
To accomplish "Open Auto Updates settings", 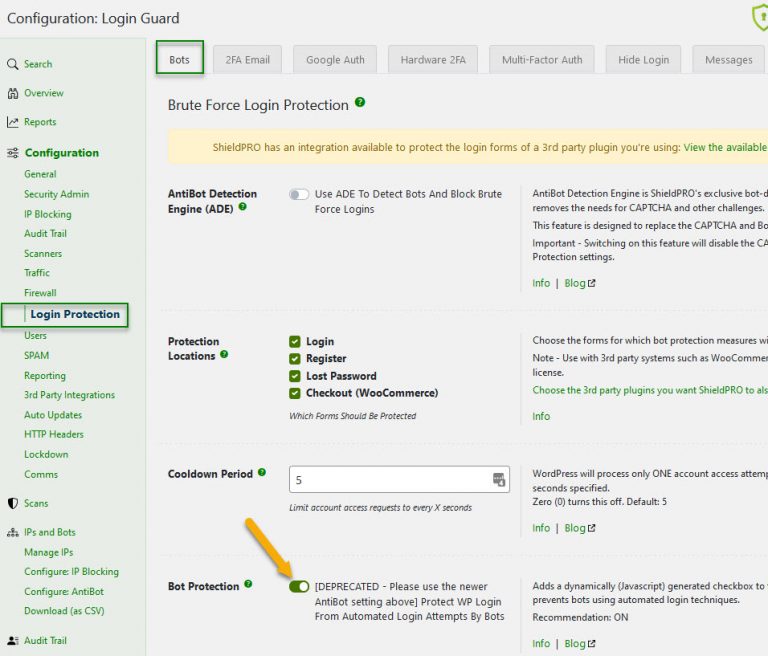I will tap(53, 415).
